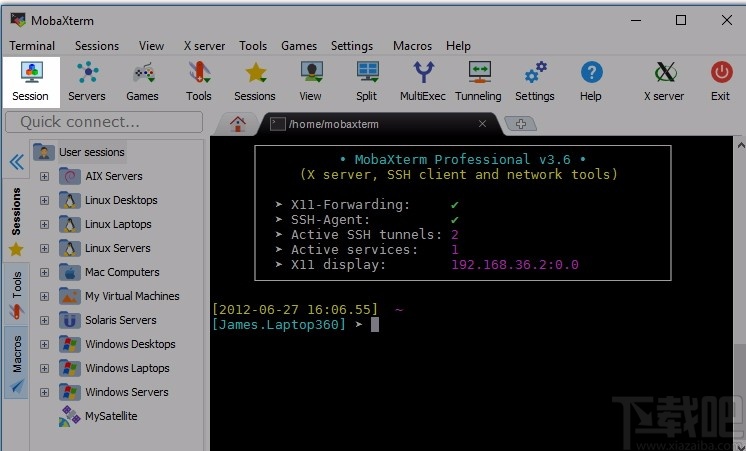Expand the Linux Desktops folder
Viewport: 746px width, 451px height.
point(44,200)
